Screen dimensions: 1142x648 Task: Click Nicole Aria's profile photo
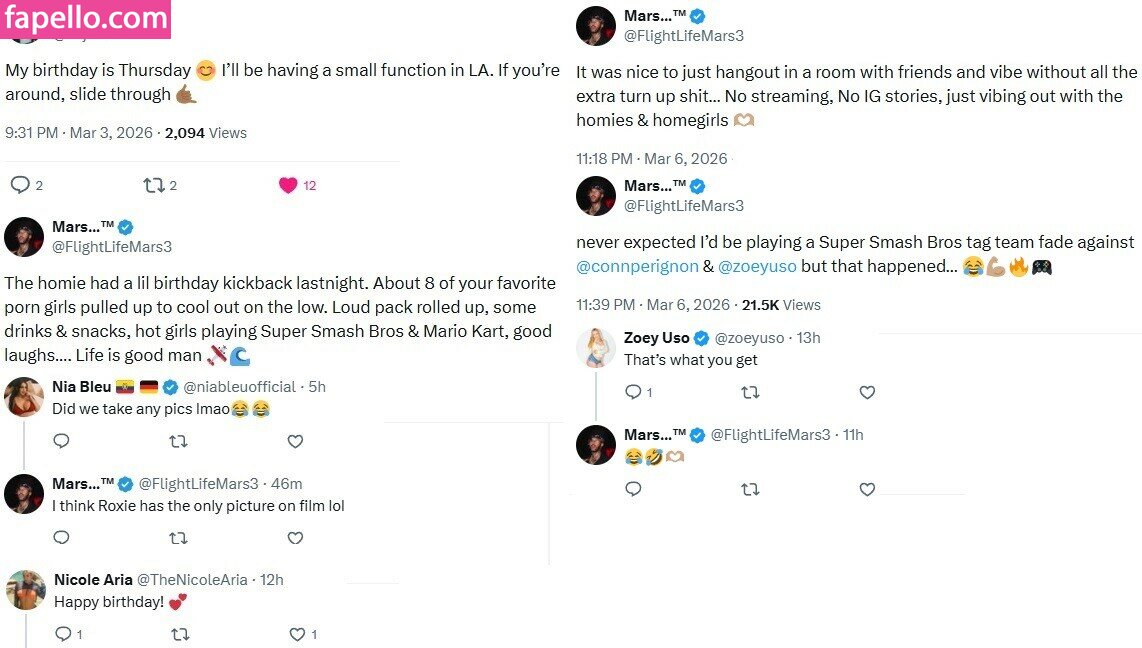26,590
